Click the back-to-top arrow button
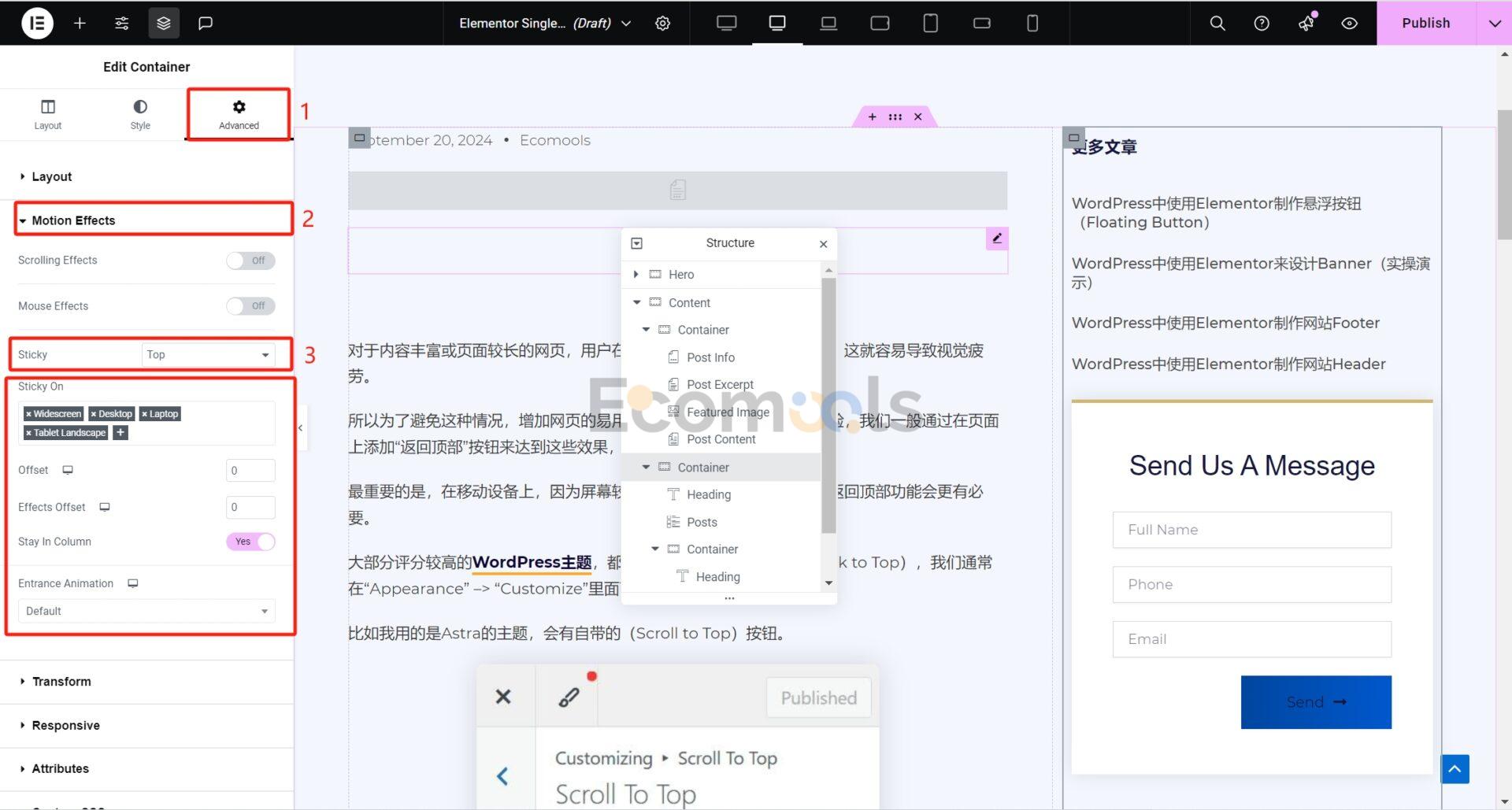The width and height of the screenshot is (1512, 810). [x=1455, y=769]
